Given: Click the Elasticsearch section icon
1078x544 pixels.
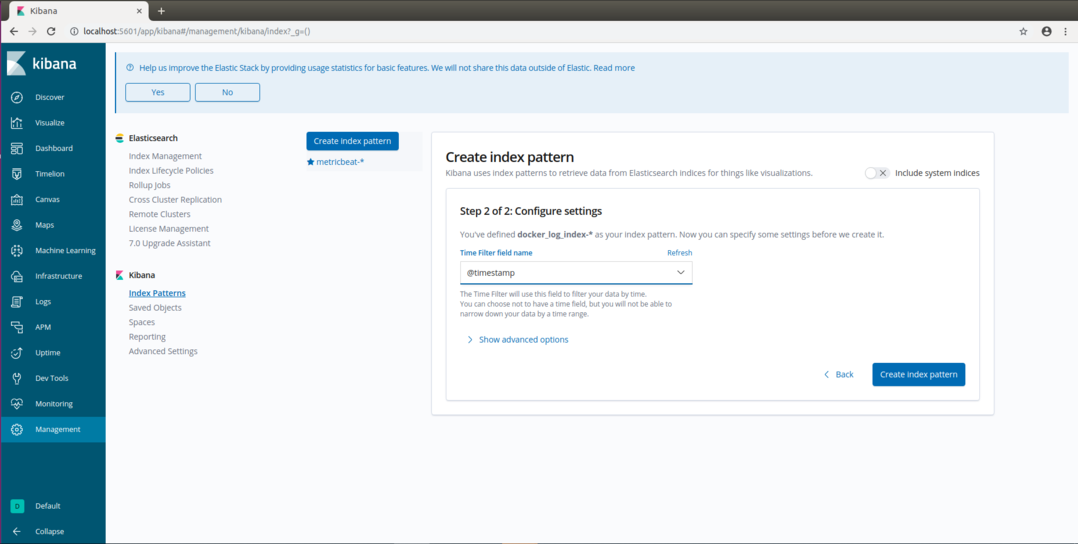Looking at the screenshot, I should click(x=120, y=138).
